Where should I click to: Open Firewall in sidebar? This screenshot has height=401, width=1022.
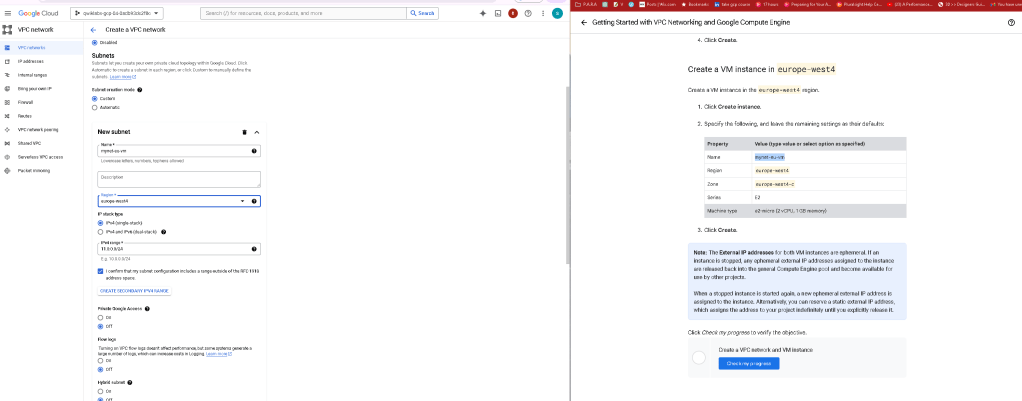point(25,102)
